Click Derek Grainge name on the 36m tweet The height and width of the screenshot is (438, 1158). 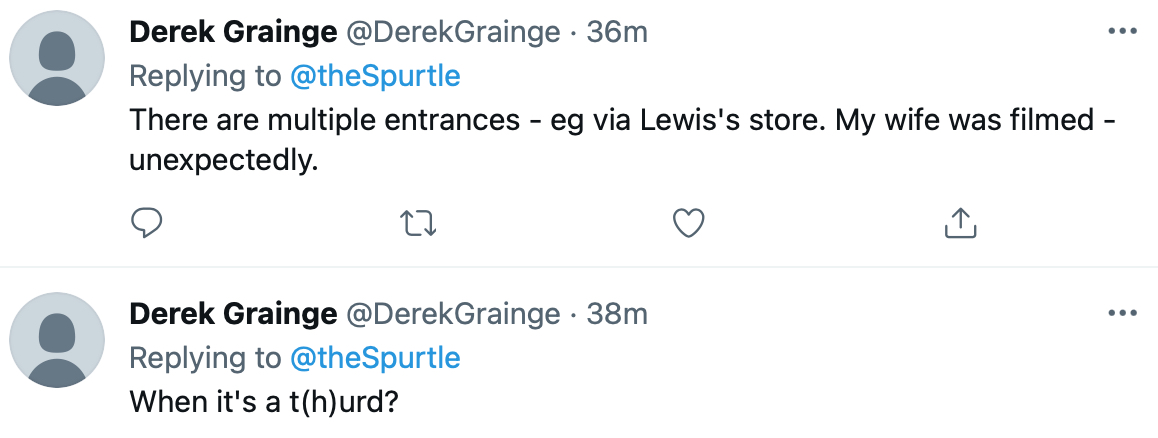233,33
